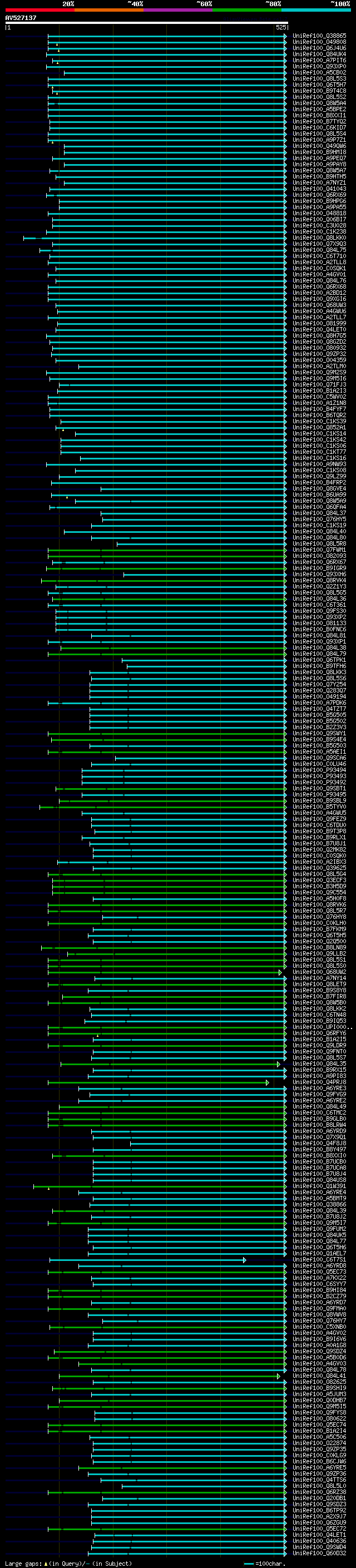356x1568 pixels.
Task: Click the UniRef100_Q93XH6 label
Action: (x=319, y=574)
